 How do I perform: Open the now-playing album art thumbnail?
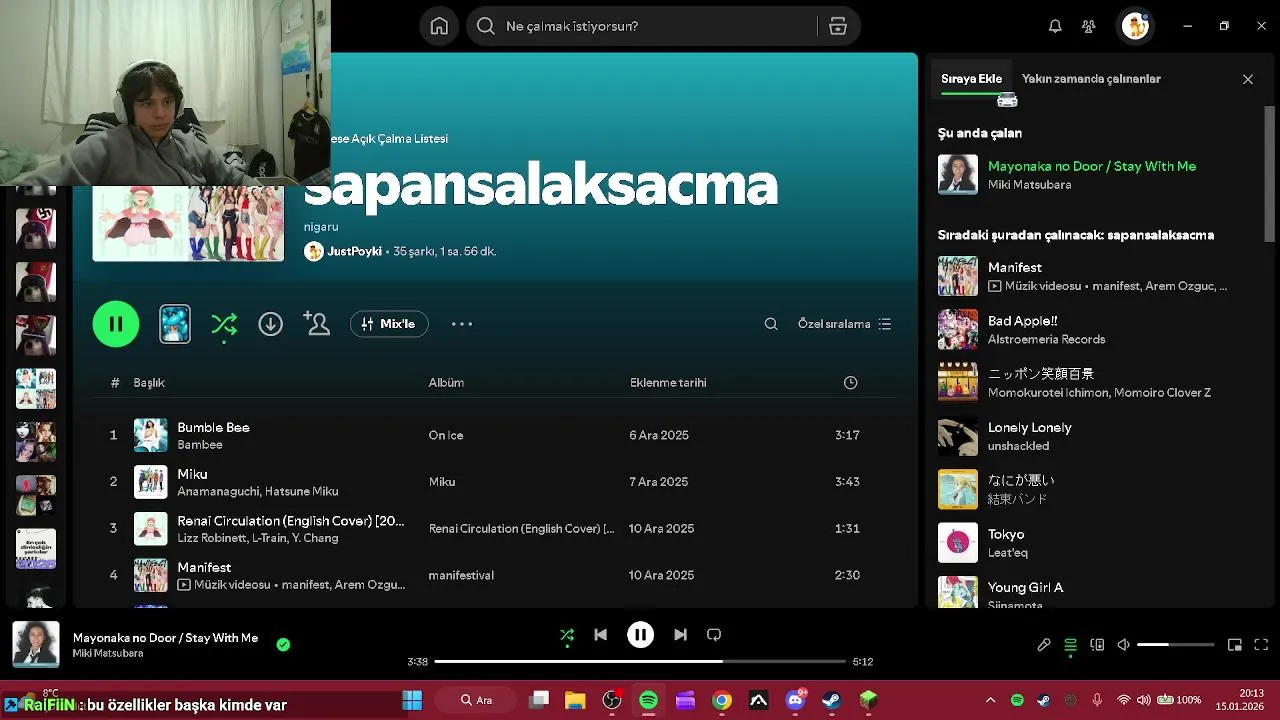tap(35, 645)
